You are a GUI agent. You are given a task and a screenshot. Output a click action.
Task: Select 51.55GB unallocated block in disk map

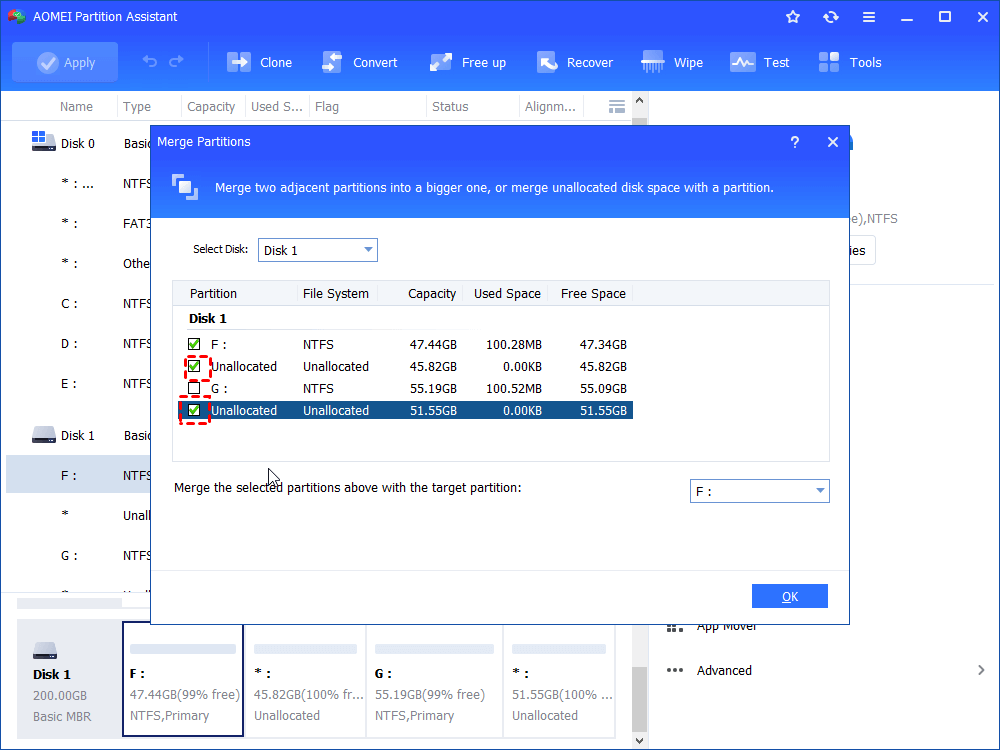[559, 680]
